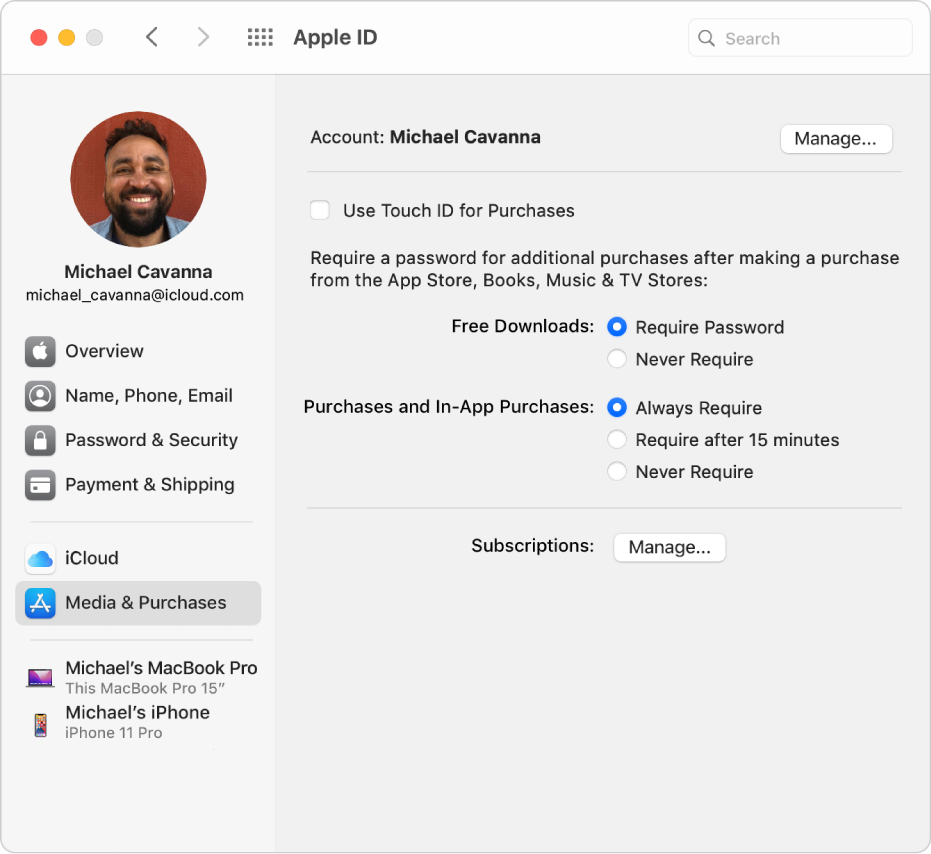Select Never Require for In-App Purchases
The width and height of the screenshot is (931, 854).
point(618,471)
